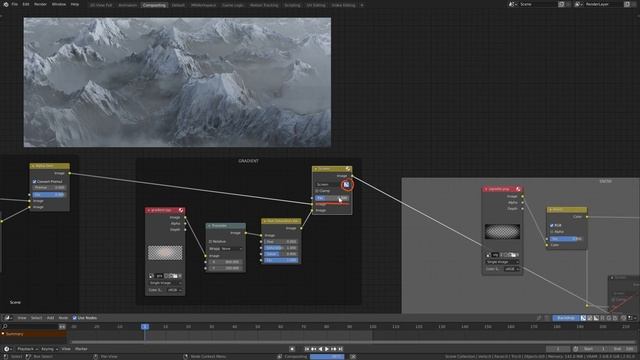
Task: Click the new scene icon beside Scene field
Action: (x=561, y=4)
